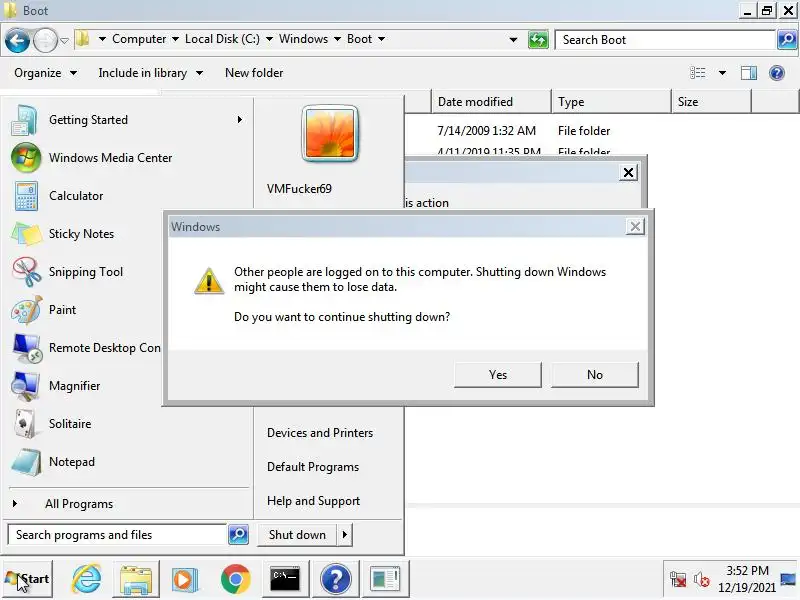Open Notepad from Start menu
This screenshot has width=800, height=600.
pos(128,462)
